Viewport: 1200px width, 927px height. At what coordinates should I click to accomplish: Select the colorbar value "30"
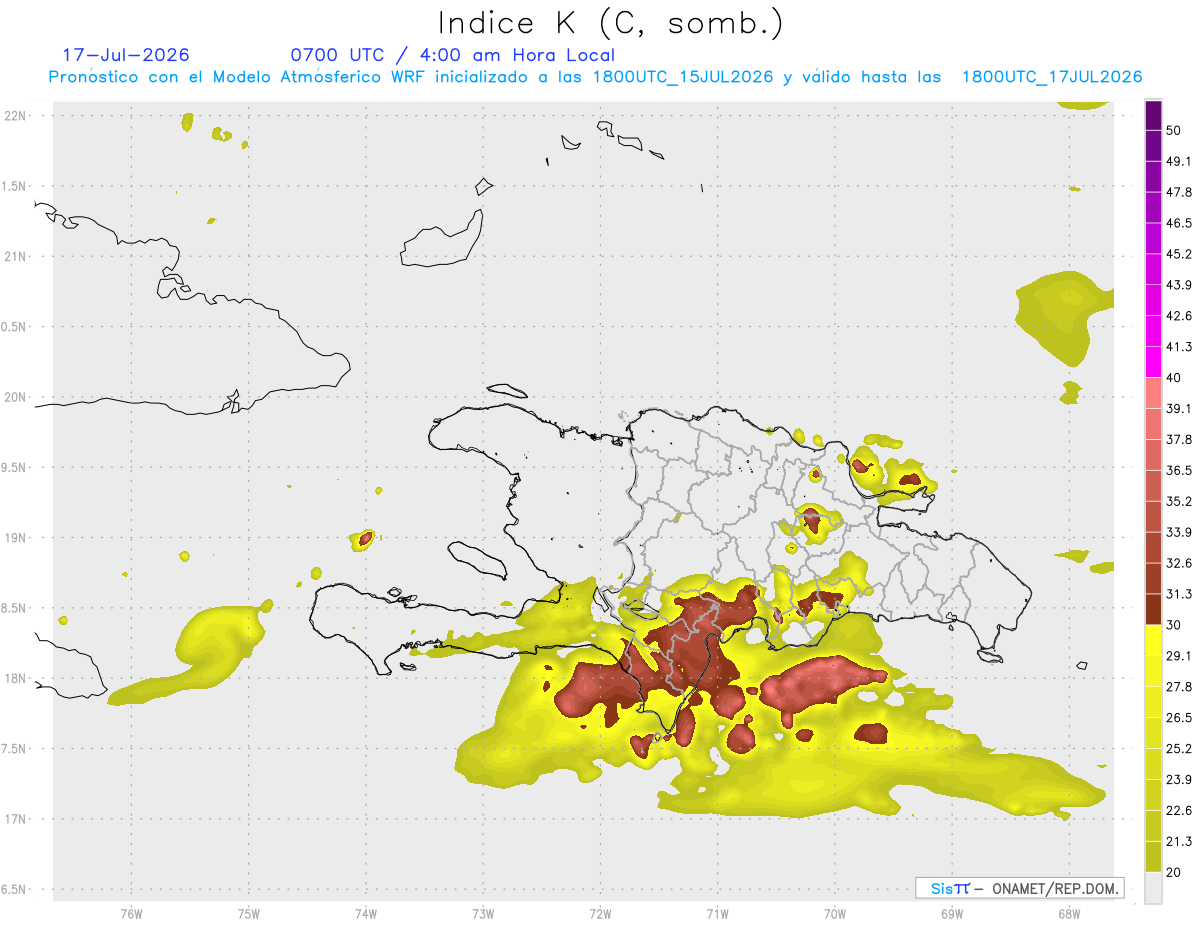1174,626
